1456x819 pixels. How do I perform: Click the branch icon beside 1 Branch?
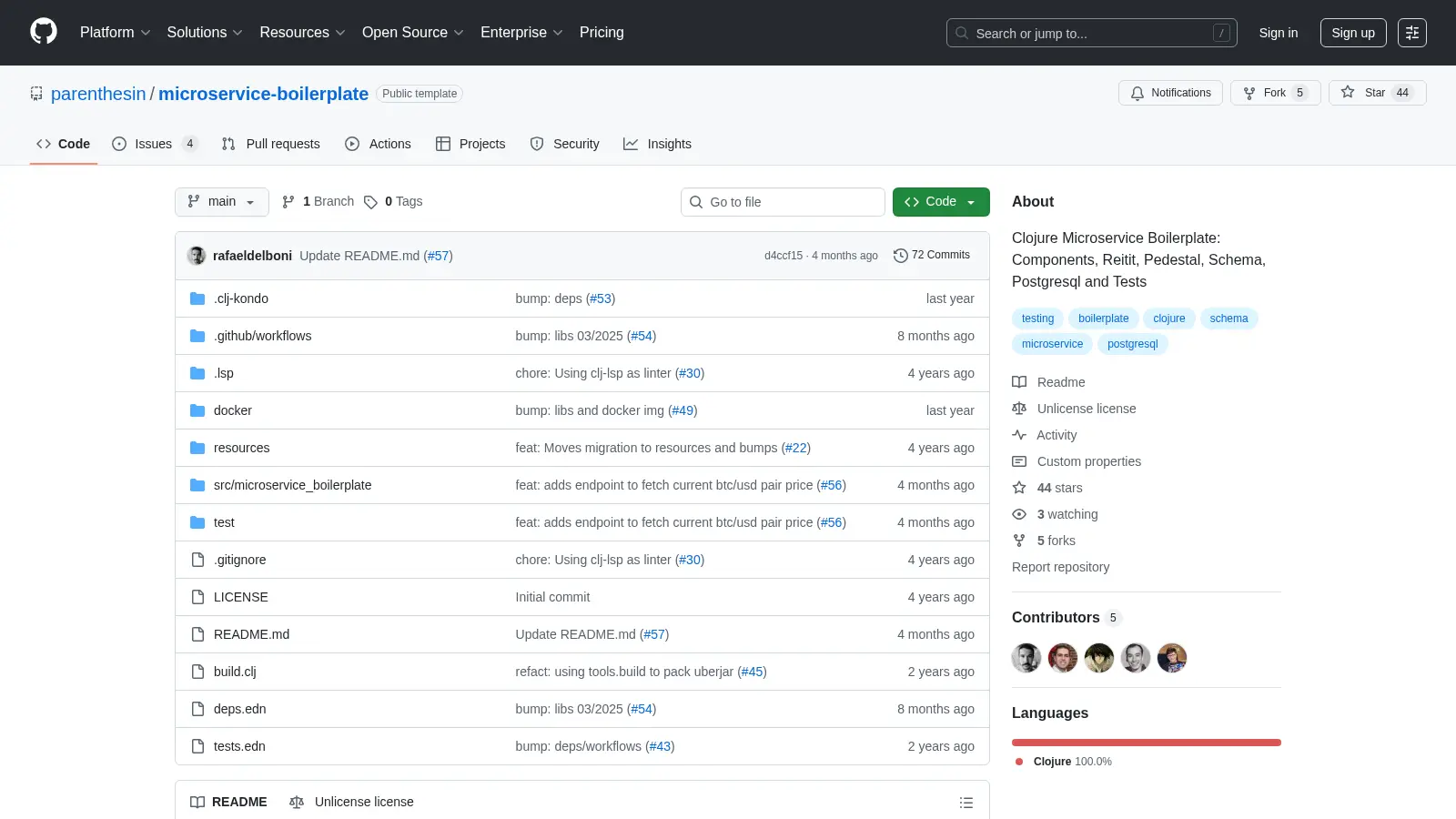[x=288, y=202]
